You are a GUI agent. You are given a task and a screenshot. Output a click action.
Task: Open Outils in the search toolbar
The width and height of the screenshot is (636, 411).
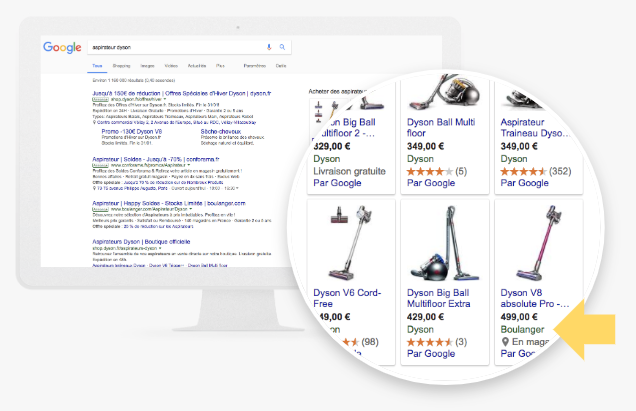pos(281,66)
